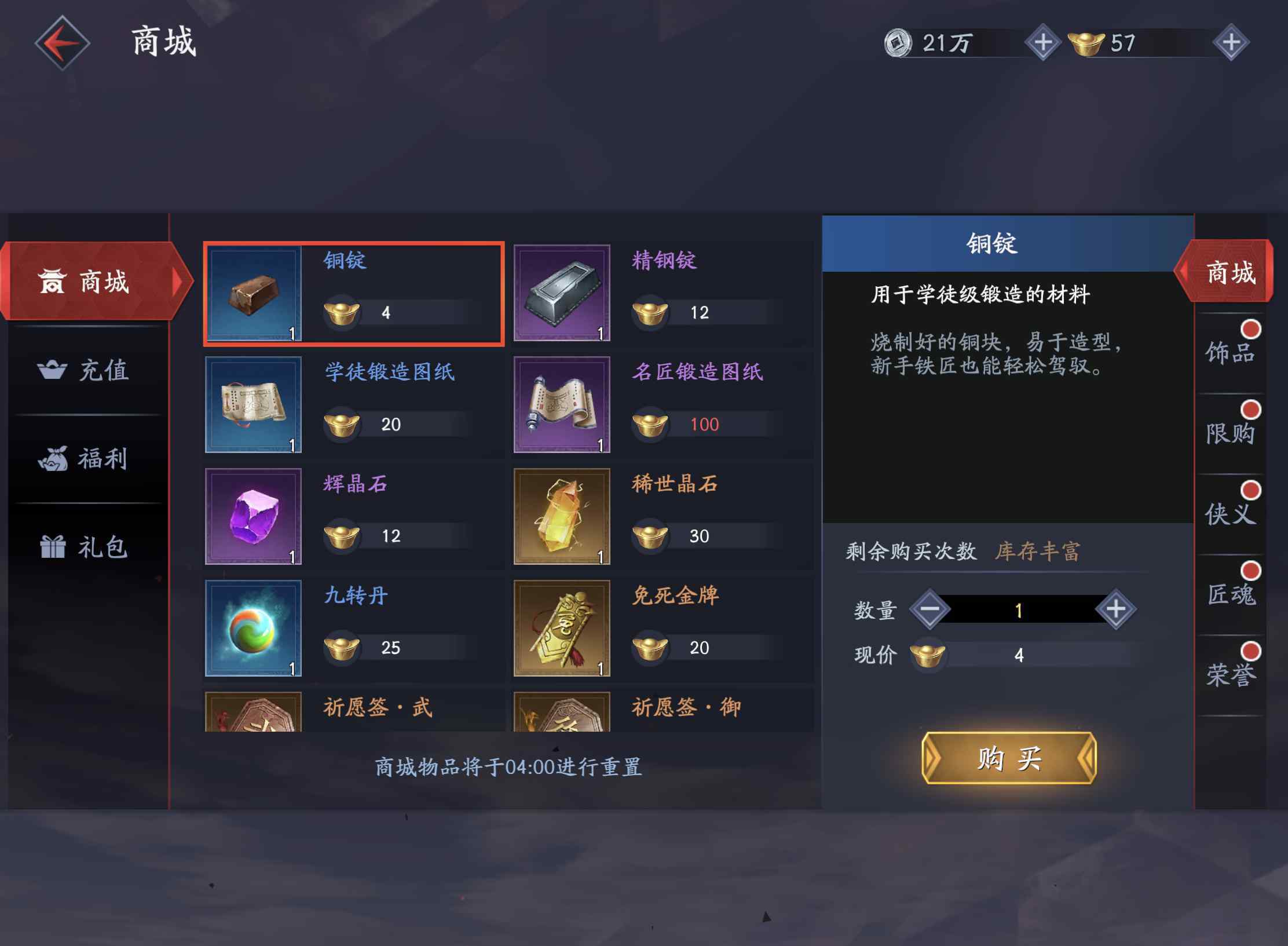Select the 辉晶石 purple crystal icon

tap(254, 516)
